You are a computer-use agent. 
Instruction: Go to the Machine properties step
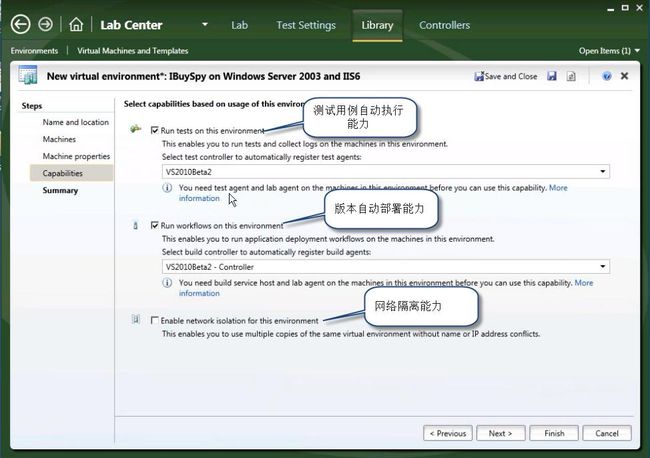[76, 156]
